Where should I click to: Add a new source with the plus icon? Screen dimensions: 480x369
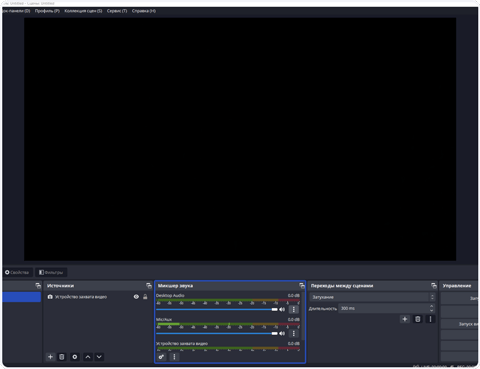coord(50,357)
